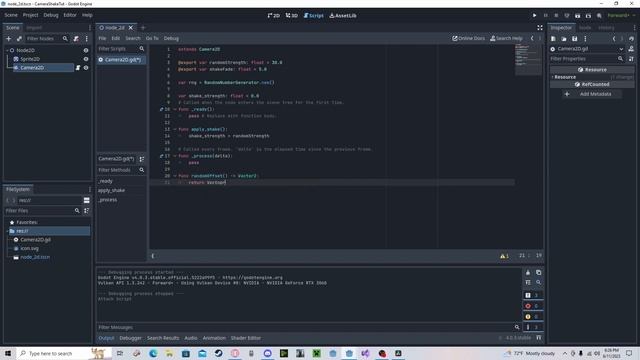Toggle scripts panel arrow at editor bottom-left
This screenshot has height=360, width=640.
[x=153, y=256]
